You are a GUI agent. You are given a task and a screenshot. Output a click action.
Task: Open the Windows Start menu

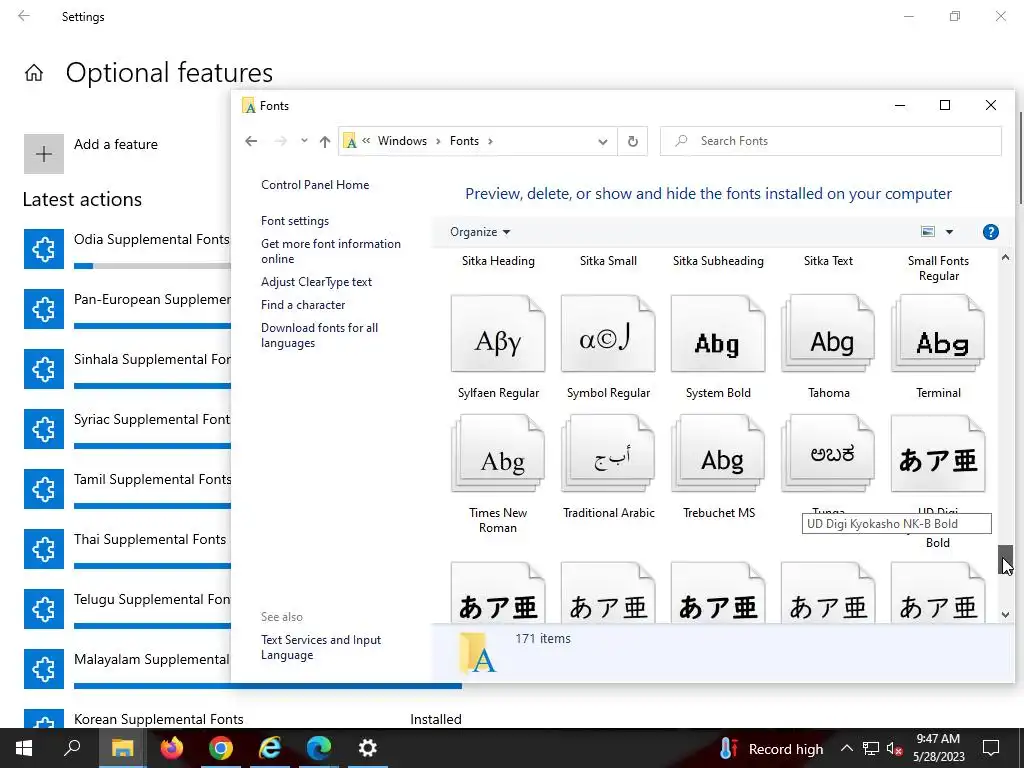pos(24,748)
